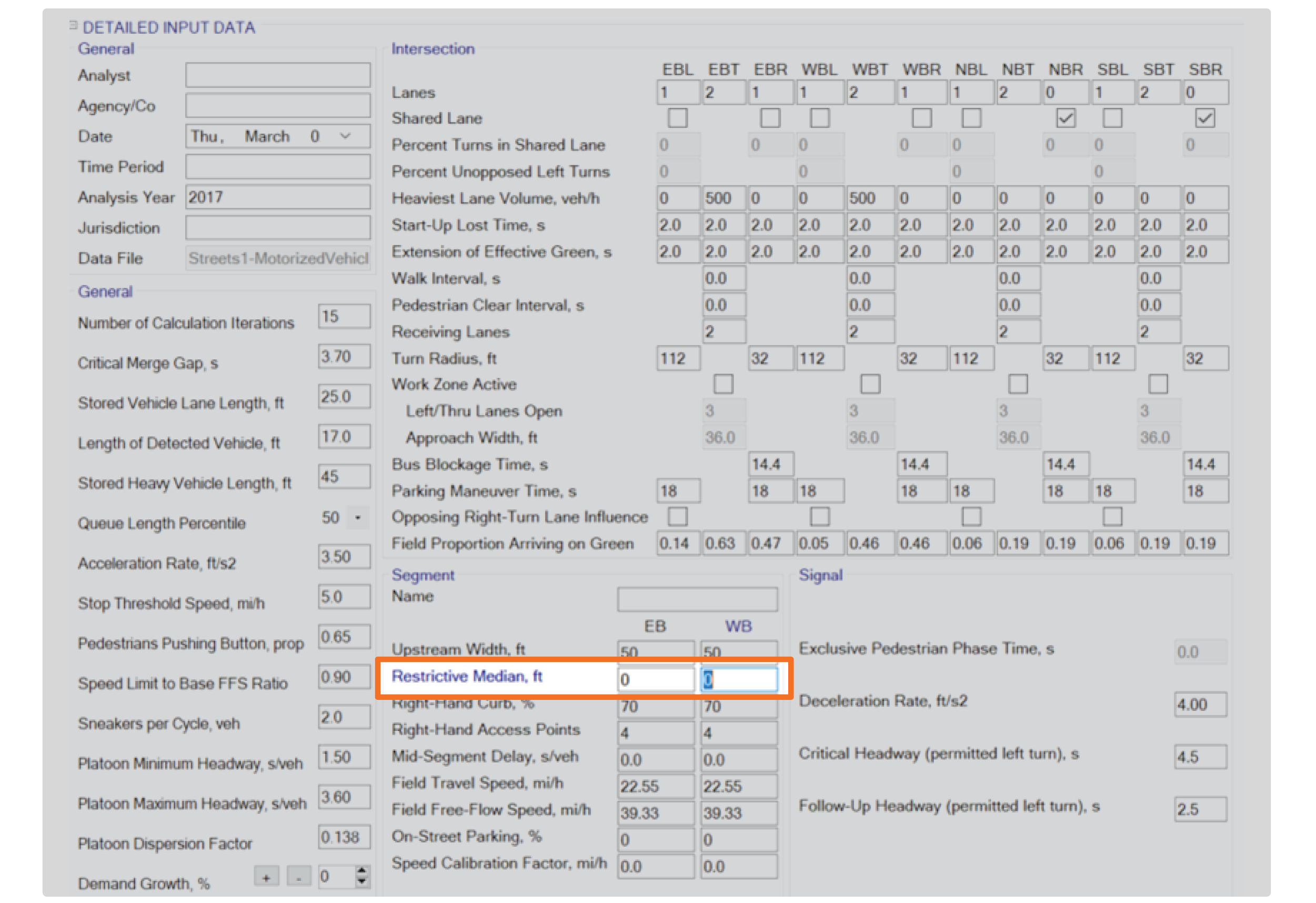The image size is (1316, 903).
Task: Edit Platoon Minimum Headway field
Action: (344, 757)
